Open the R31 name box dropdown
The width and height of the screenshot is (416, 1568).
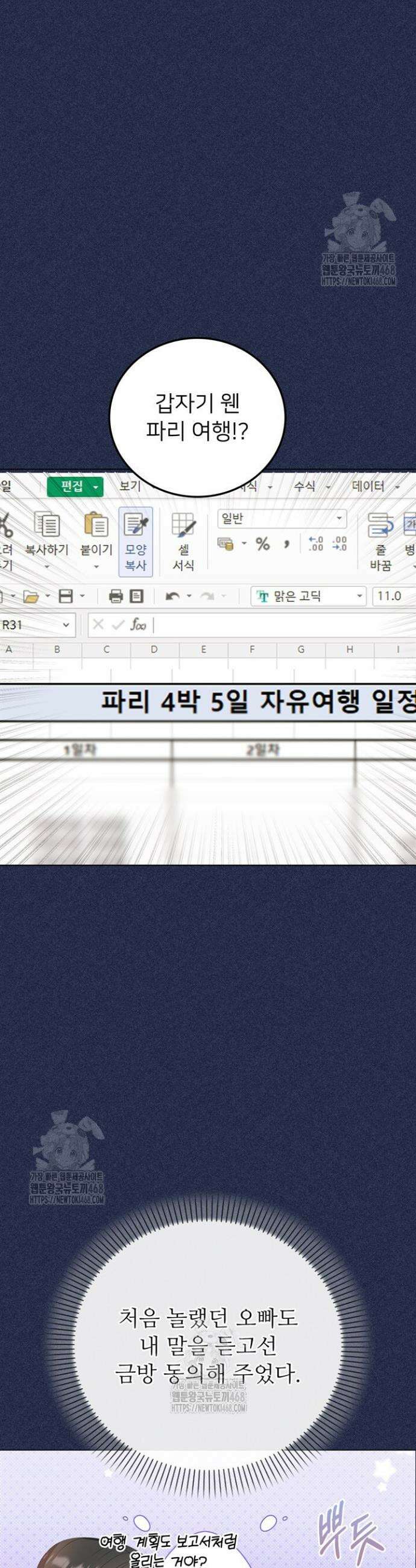pyautogui.click(x=67, y=625)
